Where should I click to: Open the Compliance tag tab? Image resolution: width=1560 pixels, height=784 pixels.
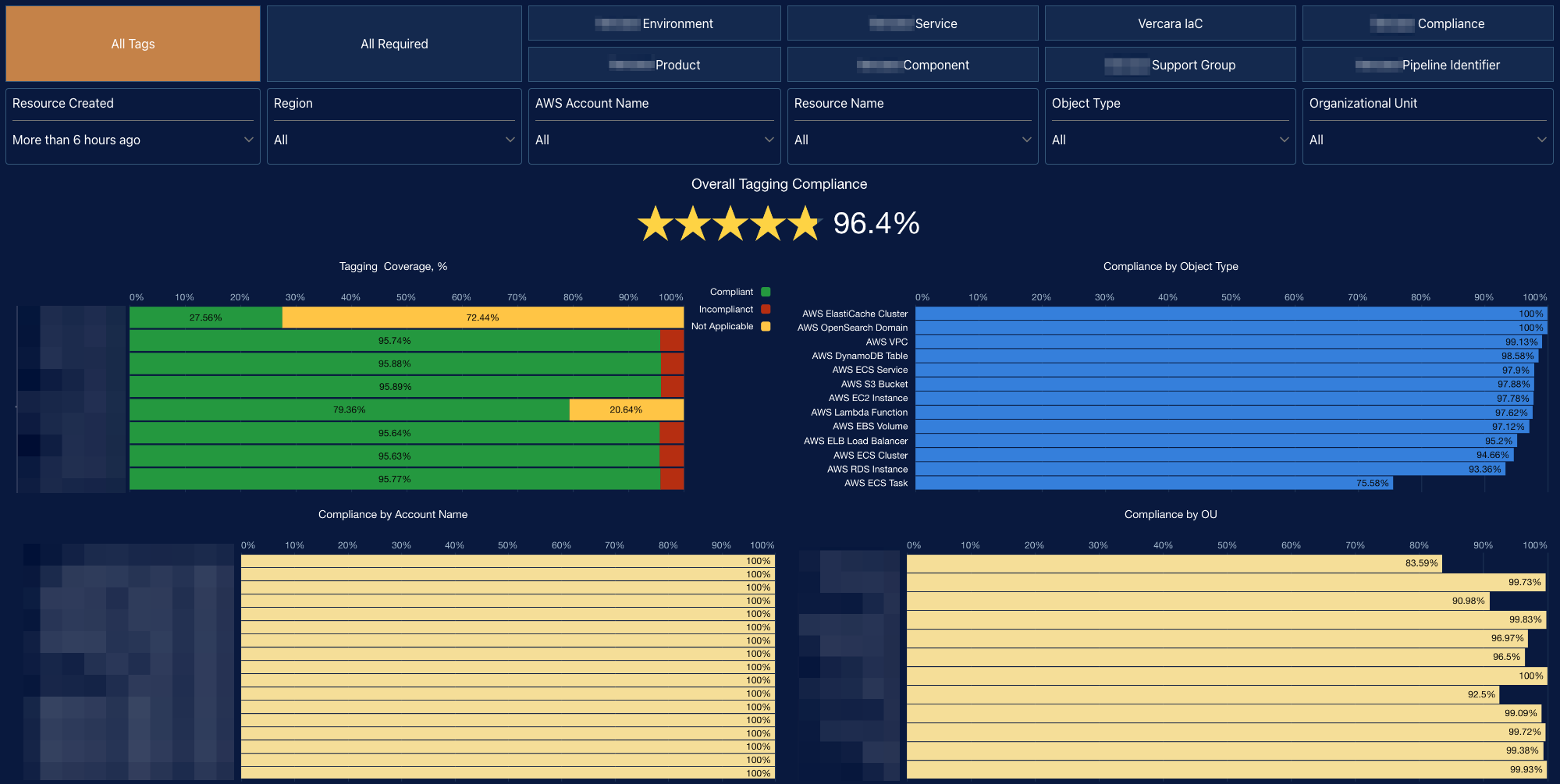click(x=1427, y=23)
